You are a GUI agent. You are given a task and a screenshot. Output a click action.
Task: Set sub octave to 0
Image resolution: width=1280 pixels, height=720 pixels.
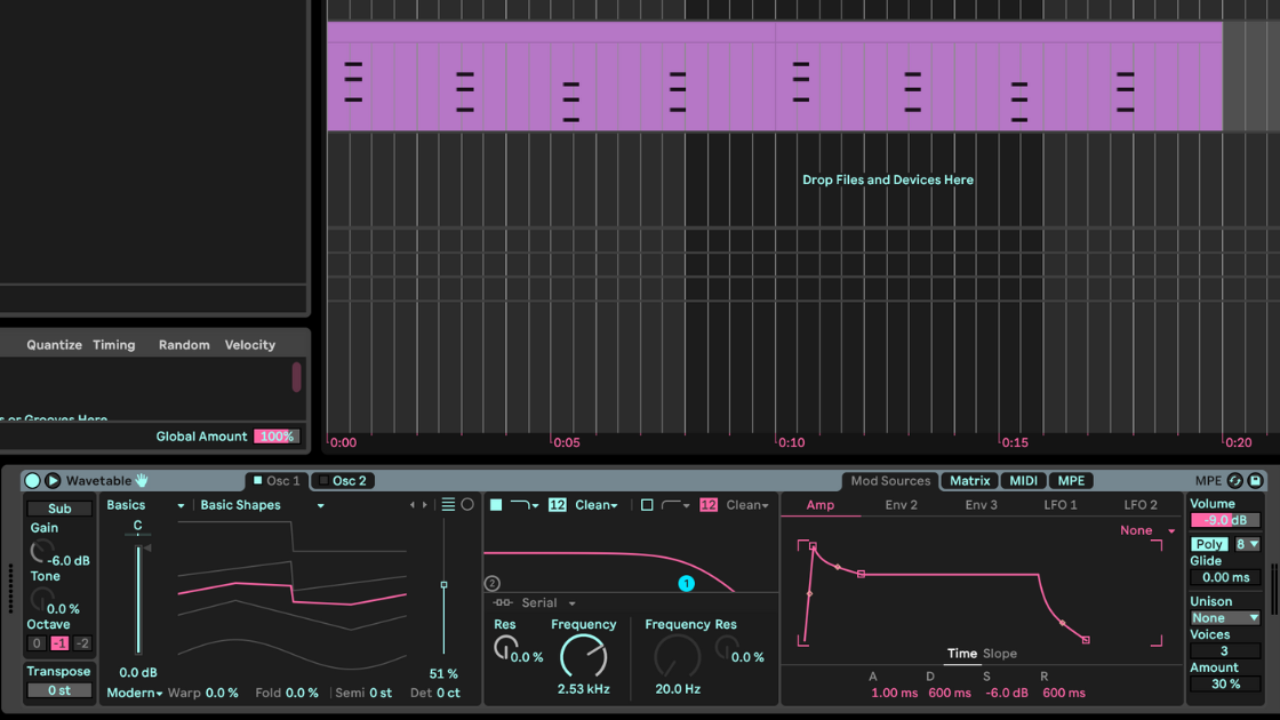coord(37,643)
